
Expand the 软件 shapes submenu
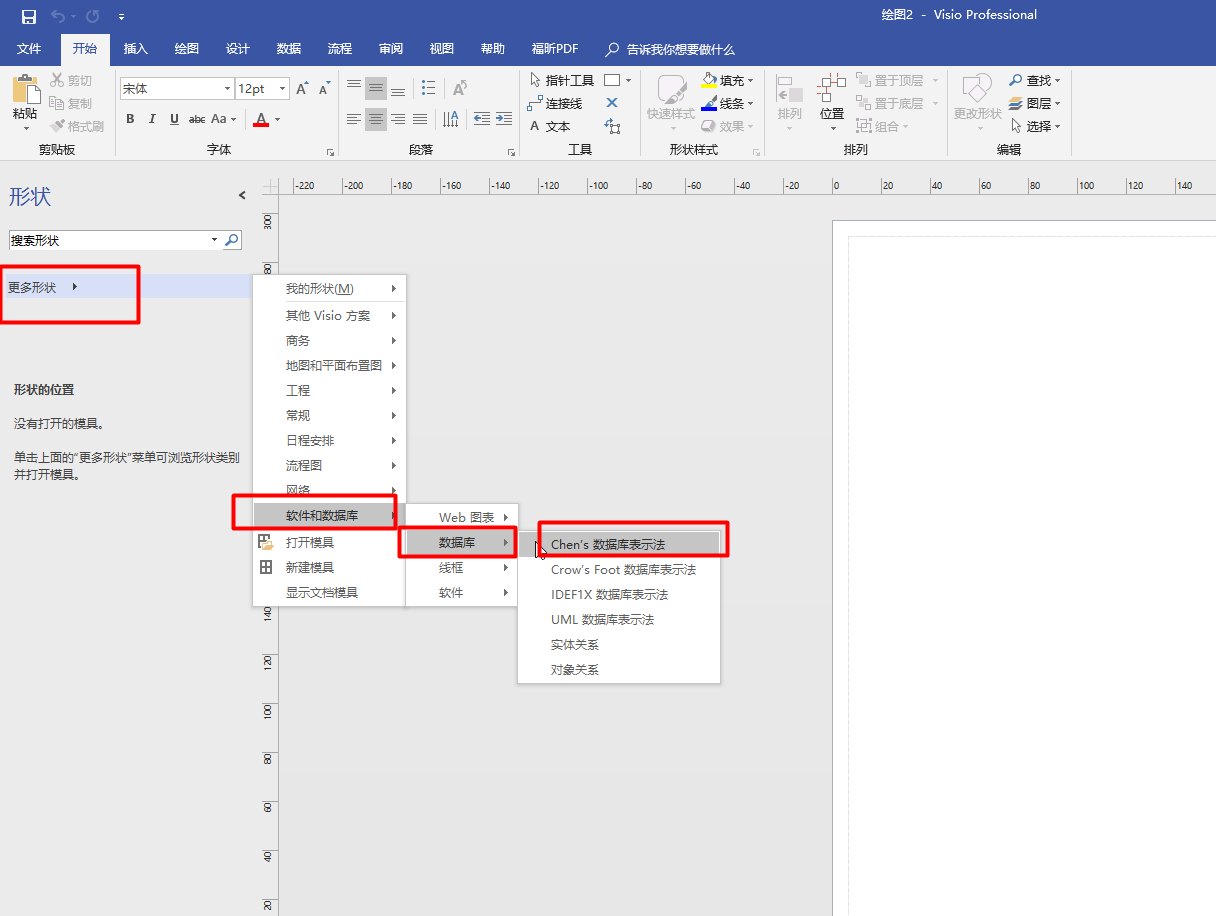click(450, 592)
